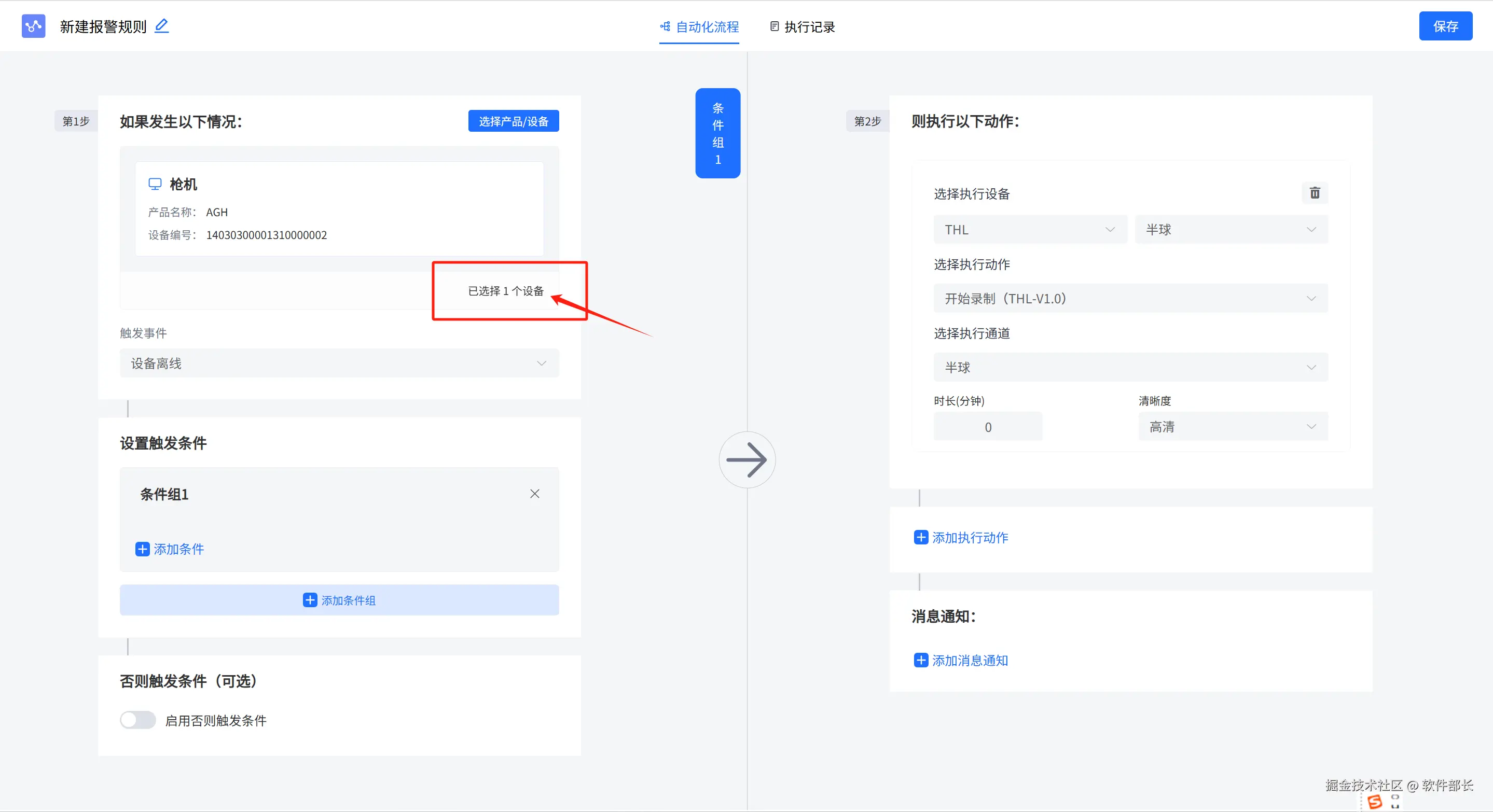
Task: Select the 自动化流程 tab
Action: [700, 26]
